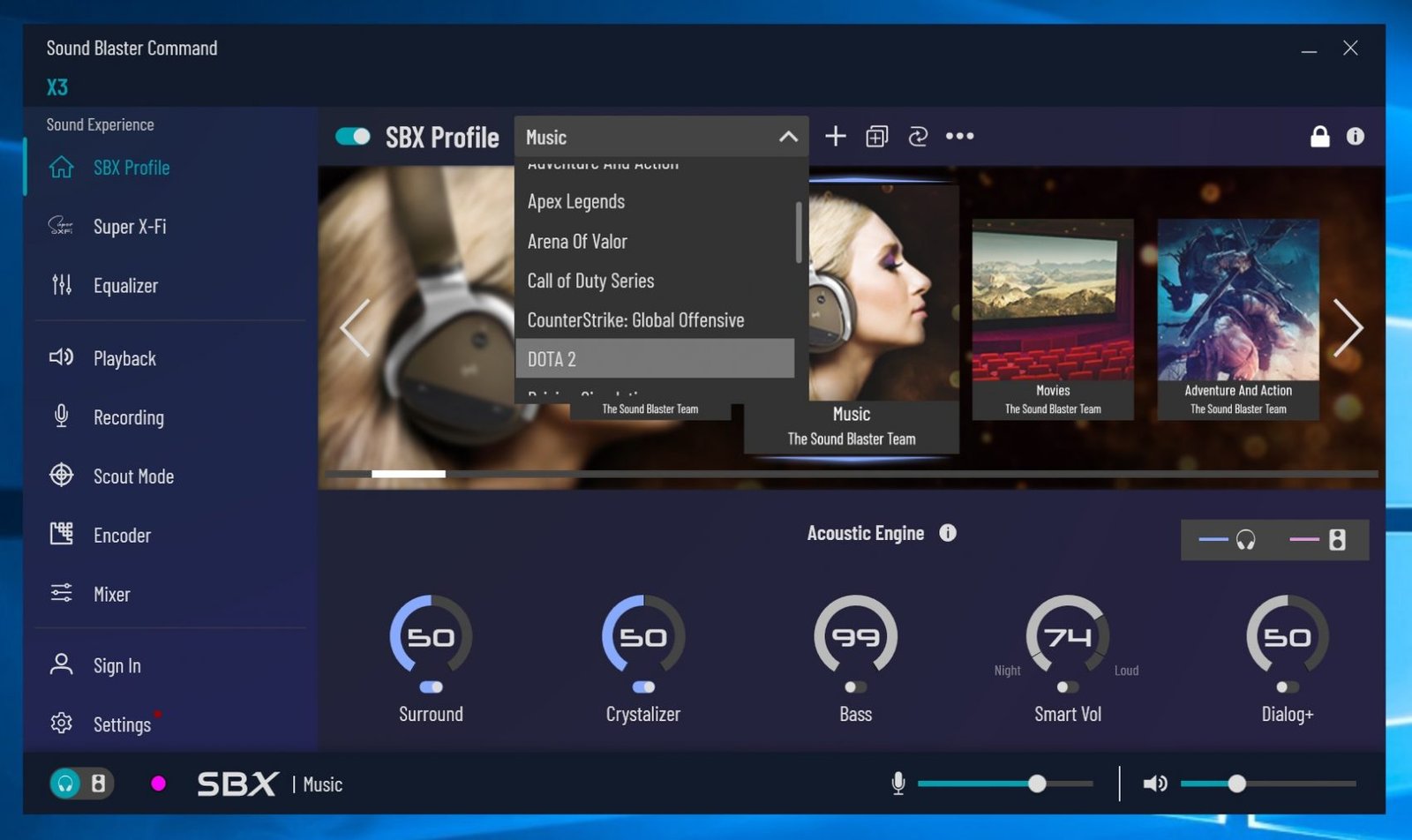
Task: Adjust the speaker volume slider
Action: point(1268,784)
